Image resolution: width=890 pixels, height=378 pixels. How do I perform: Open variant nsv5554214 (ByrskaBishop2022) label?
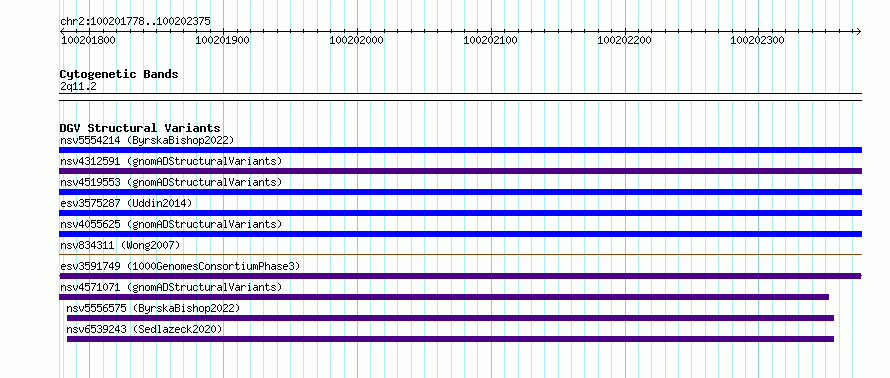[x=147, y=140]
